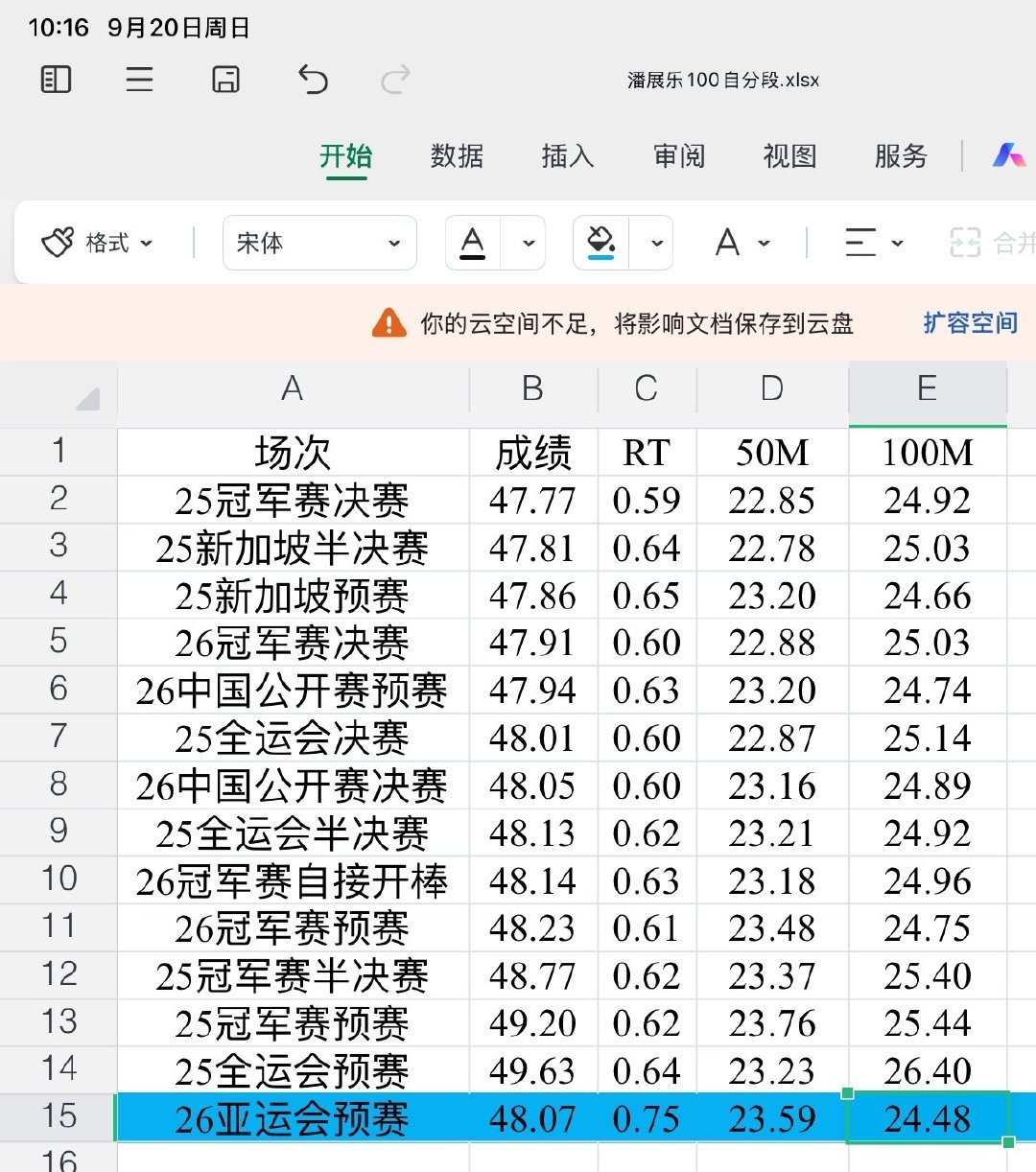The height and width of the screenshot is (1172, 1036).
Task: Select the 47.77 result cell
Action: tap(533, 500)
